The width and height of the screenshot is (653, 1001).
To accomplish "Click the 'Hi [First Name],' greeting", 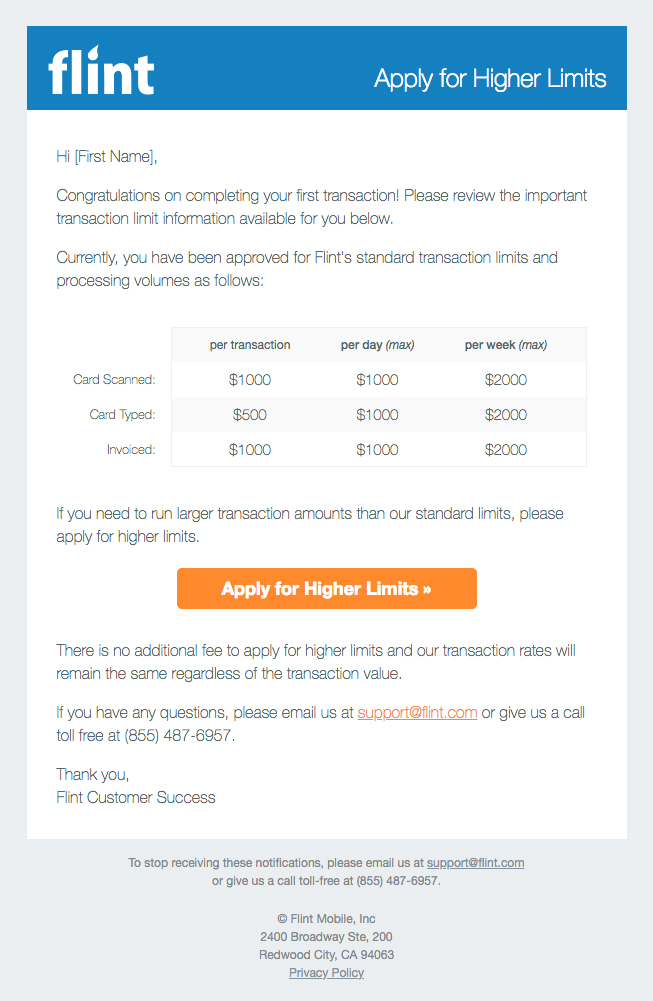I will tap(107, 156).
